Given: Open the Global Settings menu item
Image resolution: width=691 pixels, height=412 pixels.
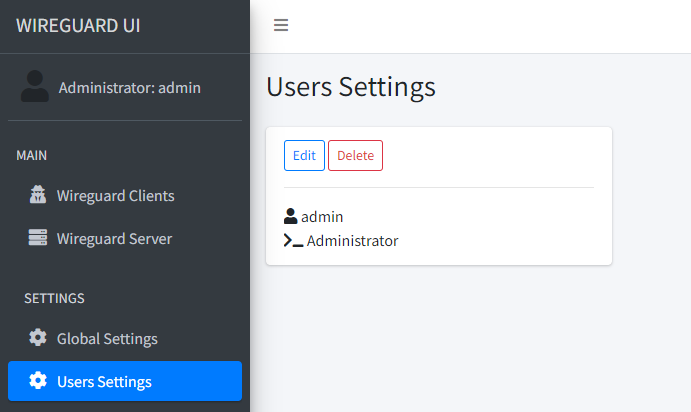Looking at the screenshot, I should click(x=107, y=338).
